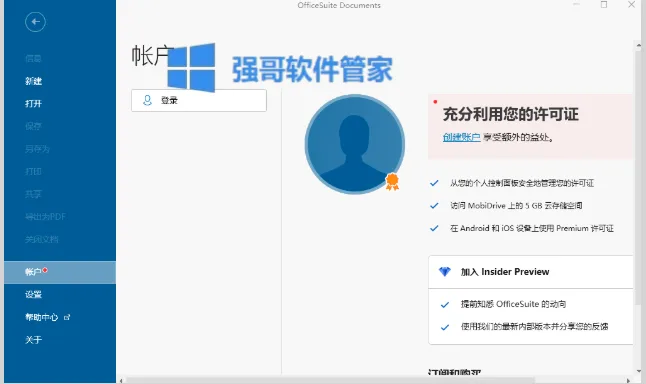Click the vertical scrollbar up arrow
Screen dimensions: 646x384
coord(639,45)
